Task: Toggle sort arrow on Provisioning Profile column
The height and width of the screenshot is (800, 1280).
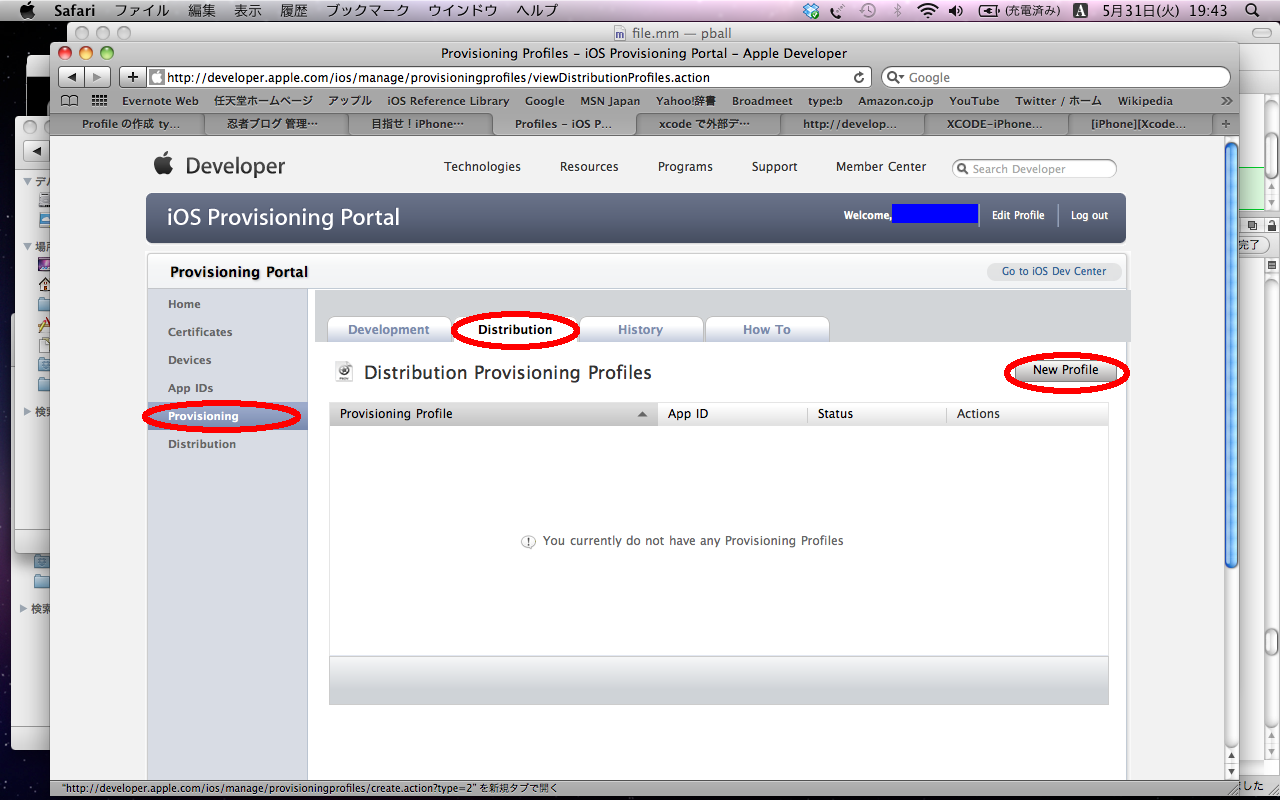Action: click(642, 414)
